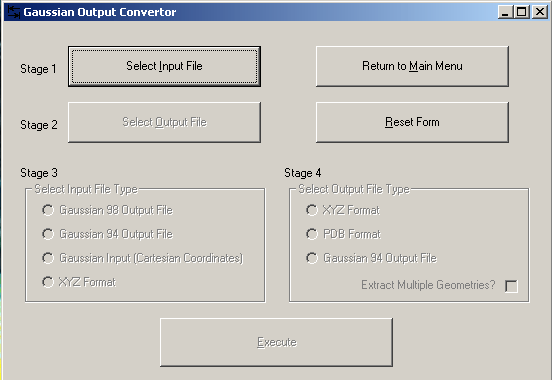The image size is (552, 380).
Task: Minimize the Gaussian Output Convertor window
Action: coord(505,12)
